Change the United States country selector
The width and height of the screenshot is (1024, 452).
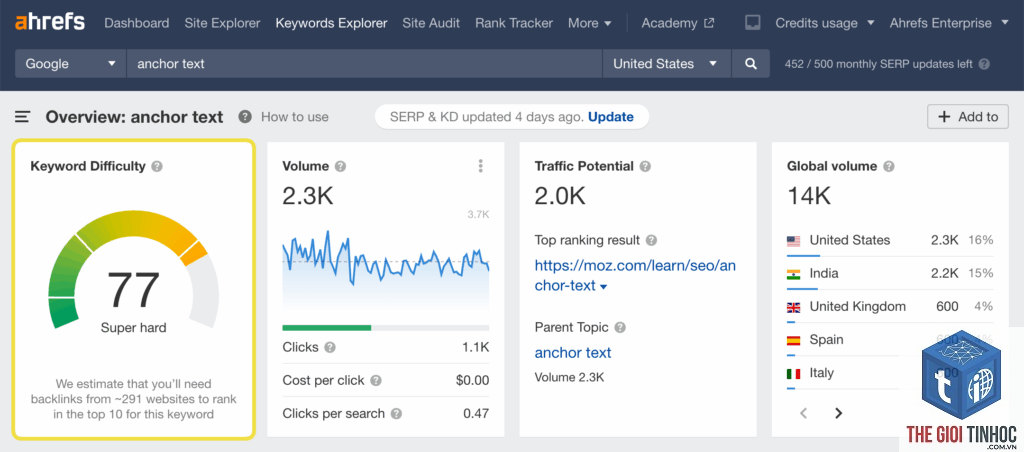pos(666,63)
